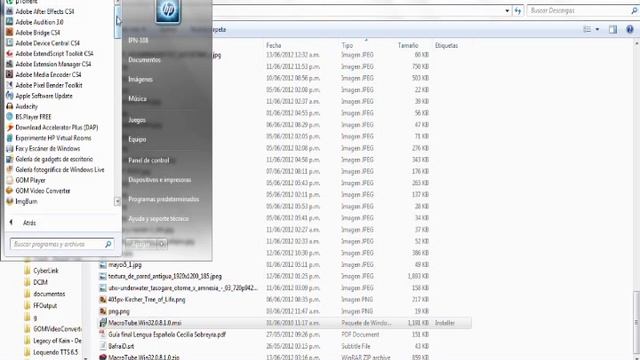Open Imágenes in the Start menu

(140, 79)
